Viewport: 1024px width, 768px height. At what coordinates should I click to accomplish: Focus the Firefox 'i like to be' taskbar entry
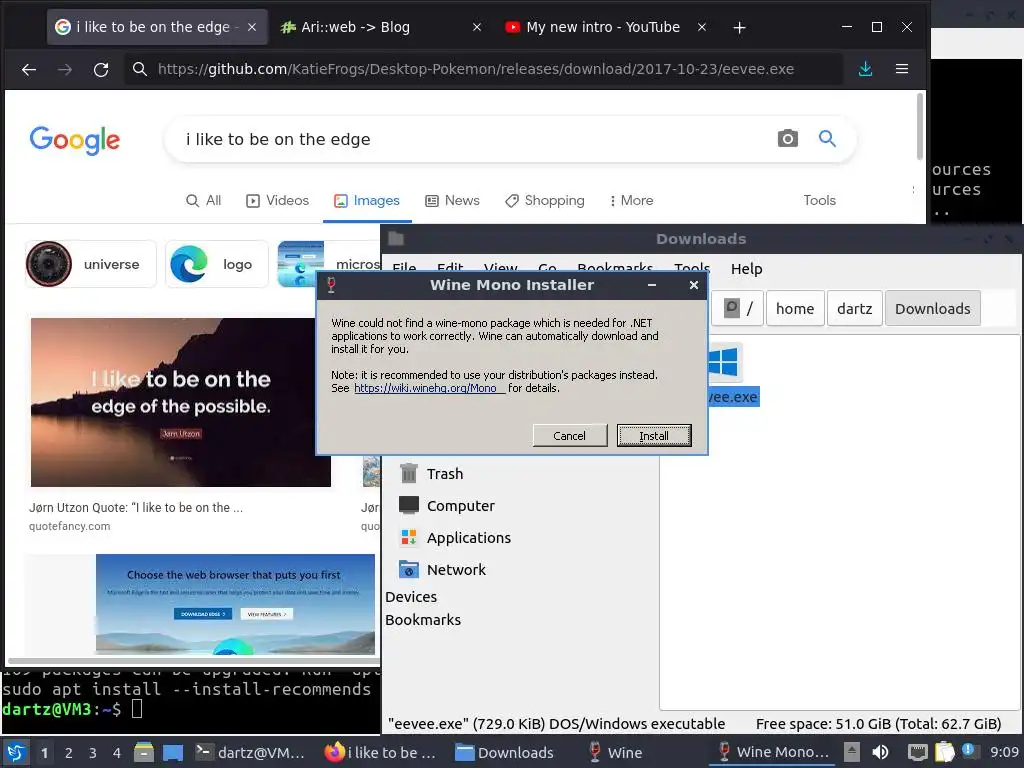click(380, 752)
